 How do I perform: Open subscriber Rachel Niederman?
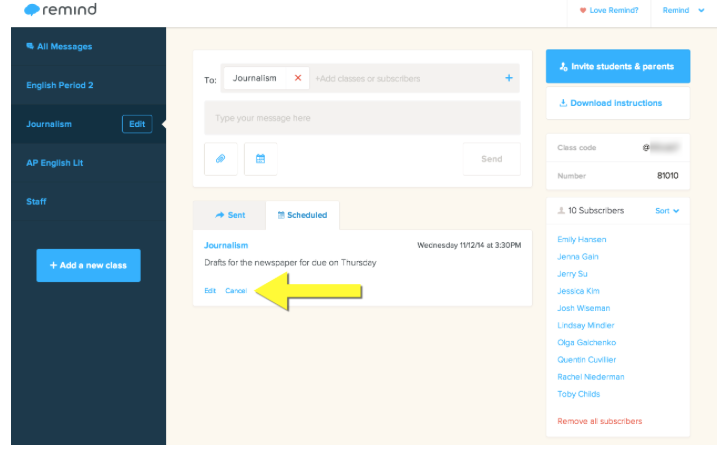(x=591, y=377)
